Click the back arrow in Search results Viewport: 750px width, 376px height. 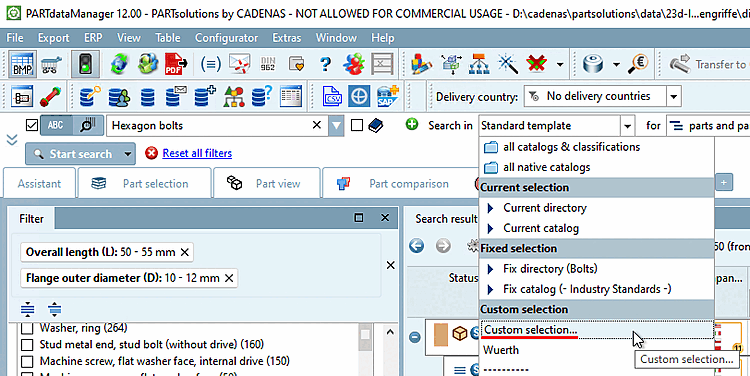(x=417, y=246)
